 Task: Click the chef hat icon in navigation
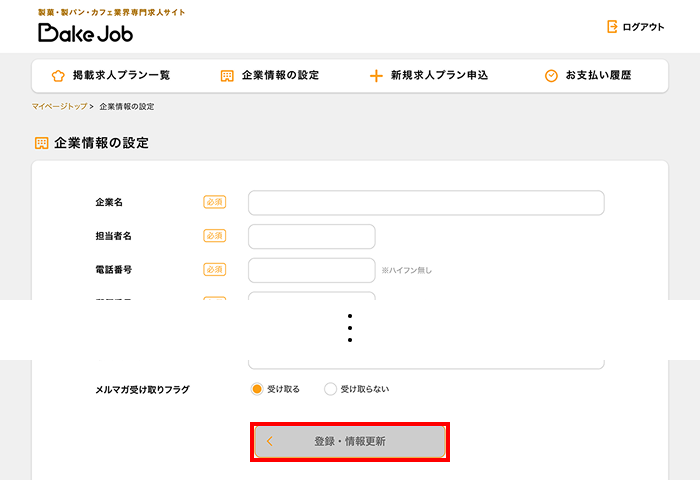(x=57, y=76)
